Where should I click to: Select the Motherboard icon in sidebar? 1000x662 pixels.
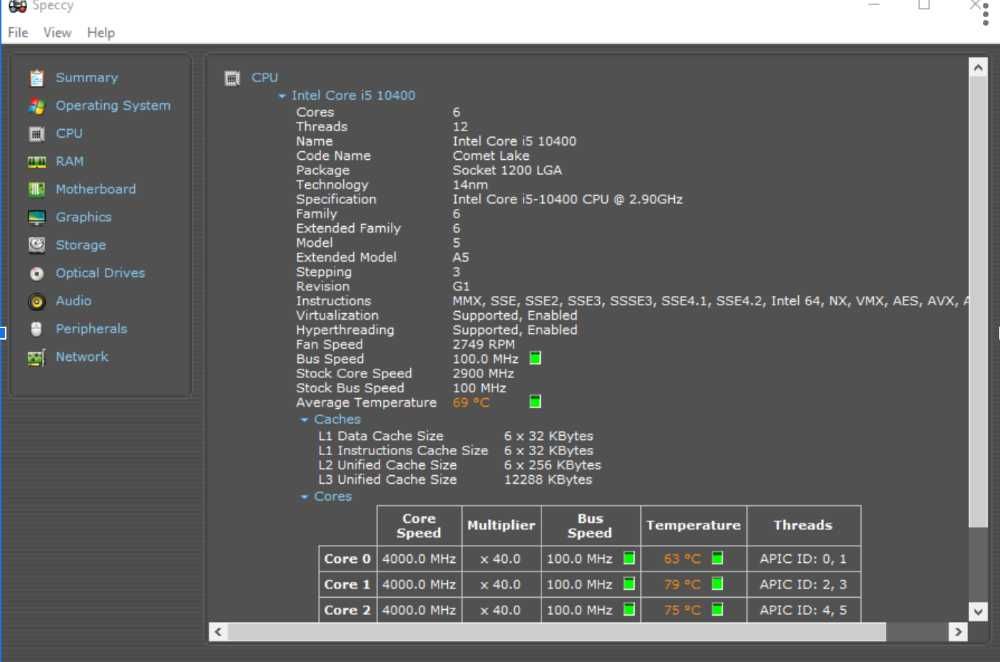pos(36,189)
